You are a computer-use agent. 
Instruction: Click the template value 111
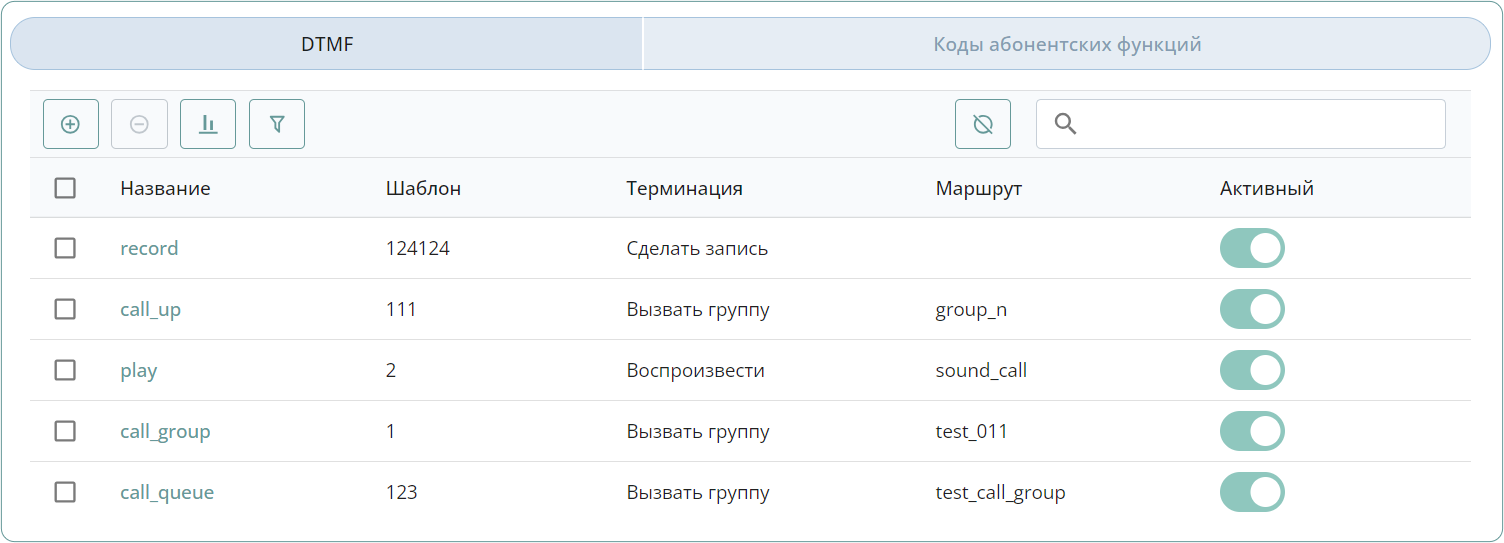tap(401, 309)
